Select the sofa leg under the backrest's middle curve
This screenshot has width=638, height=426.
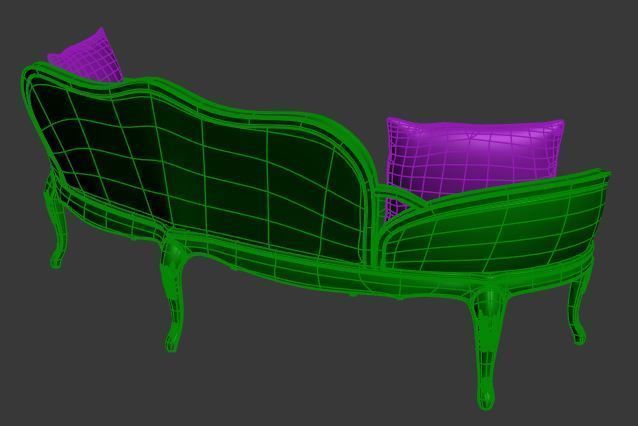point(174,293)
